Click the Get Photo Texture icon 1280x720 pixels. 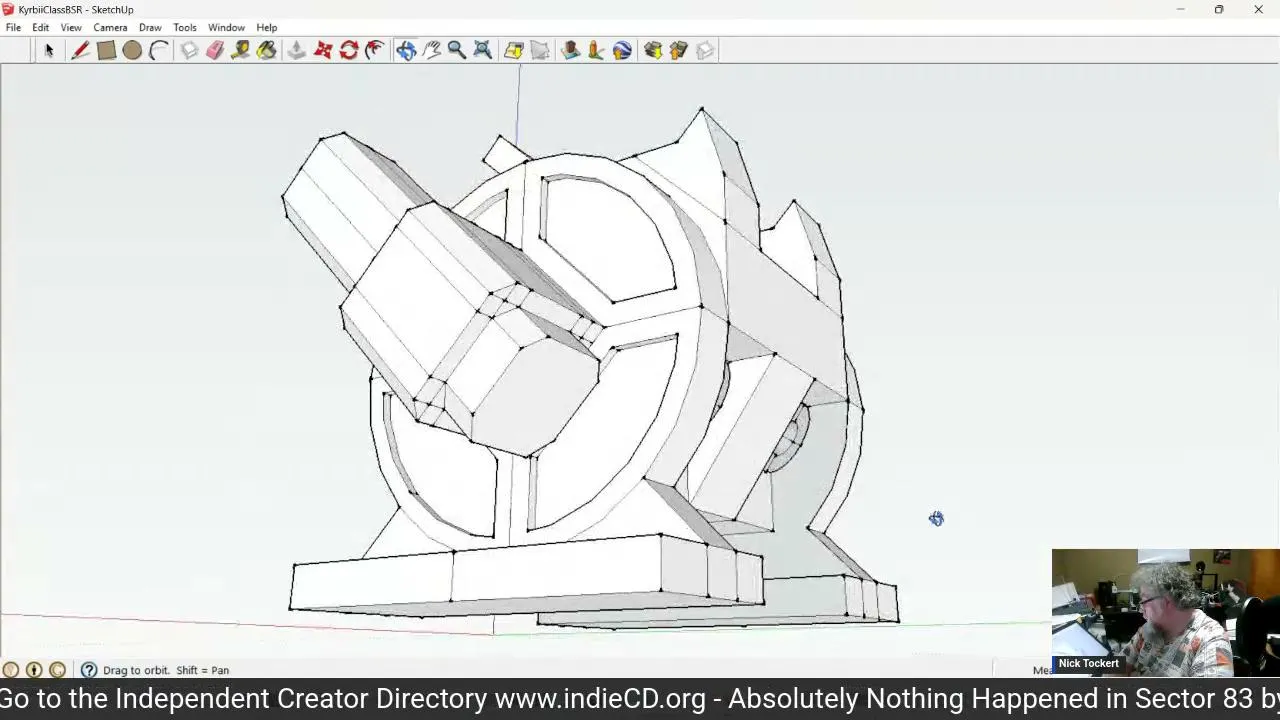tap(653, 50)
